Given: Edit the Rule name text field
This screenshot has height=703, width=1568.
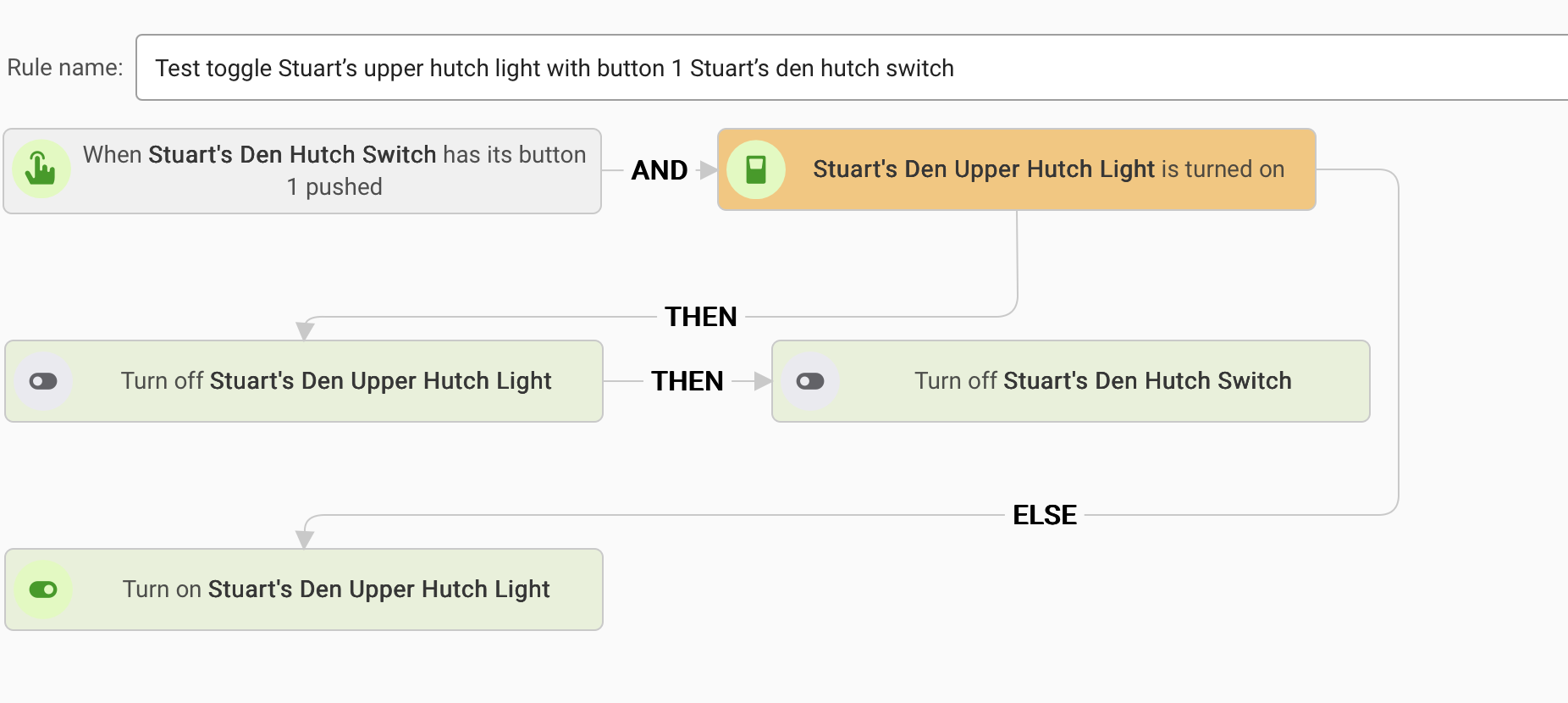Looking at the screenshot, I should click(x=847, y=68).
